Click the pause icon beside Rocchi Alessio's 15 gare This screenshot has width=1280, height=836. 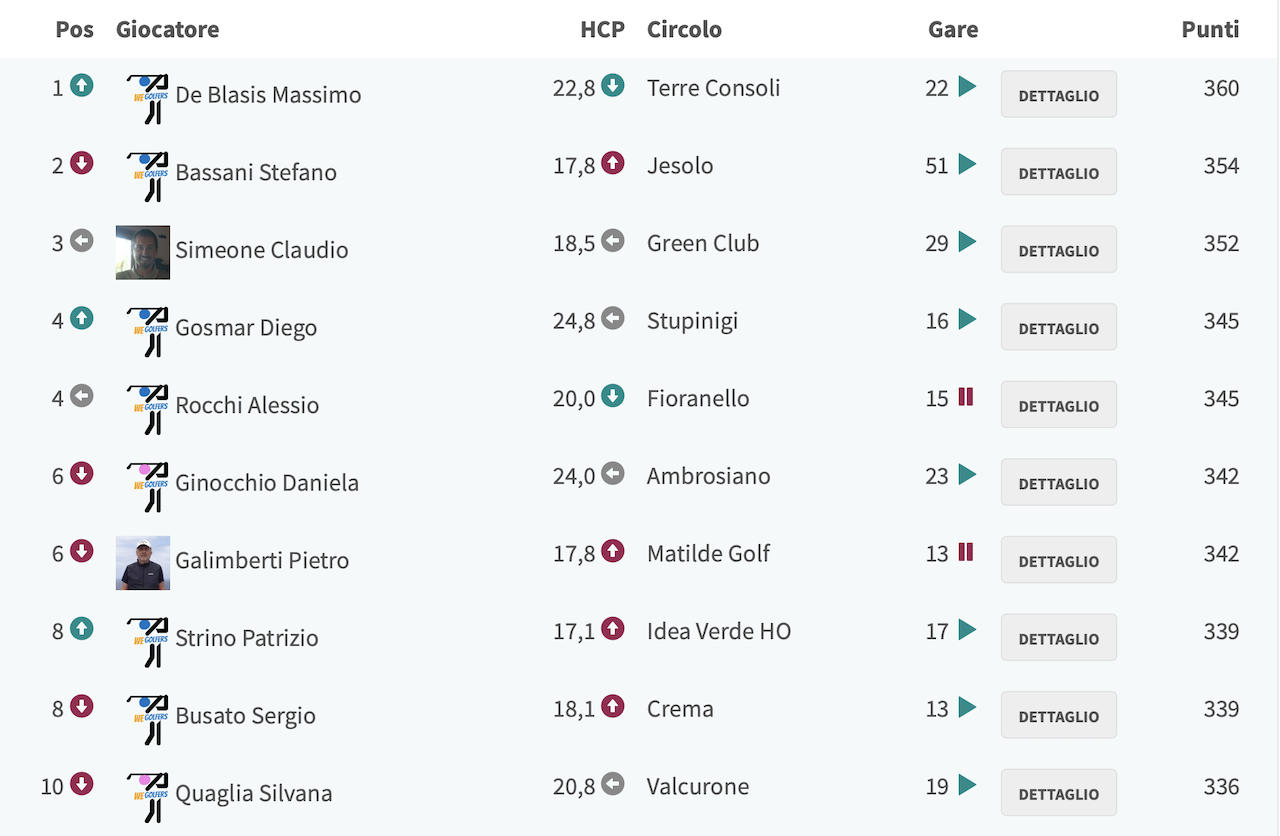coord(966,397)
